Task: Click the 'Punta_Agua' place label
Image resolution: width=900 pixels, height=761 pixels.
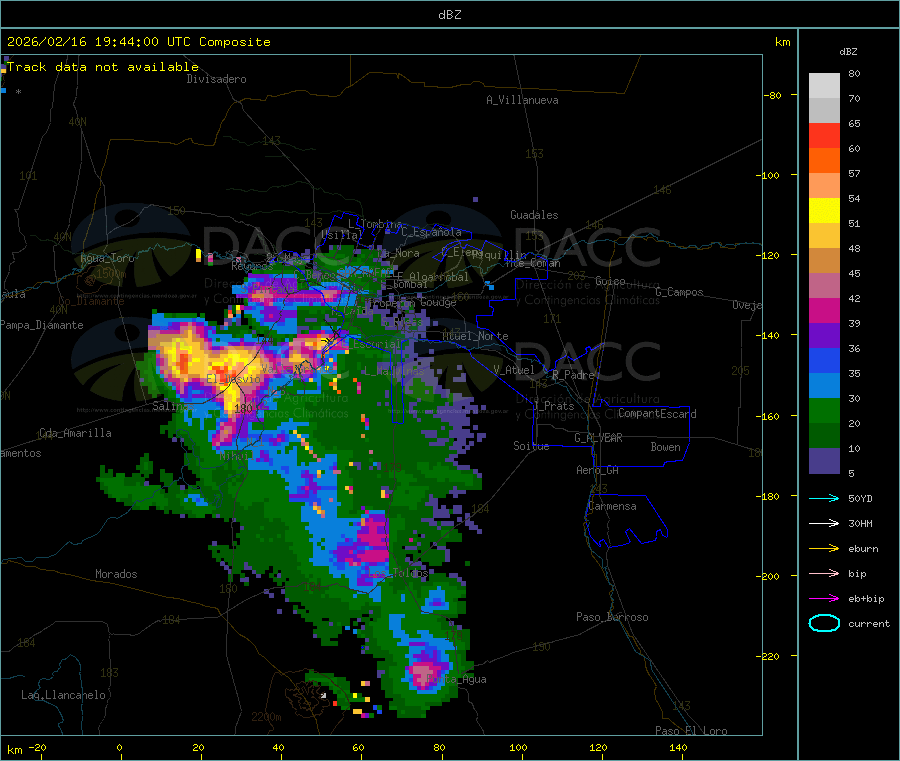Action: point(456,679)
